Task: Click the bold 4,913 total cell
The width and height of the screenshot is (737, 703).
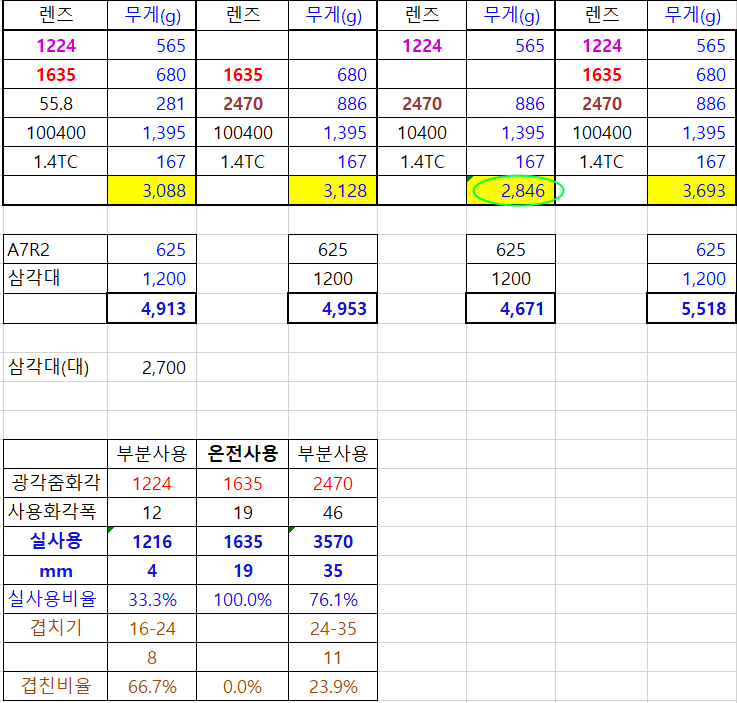Action: click(x=152, y=309)
